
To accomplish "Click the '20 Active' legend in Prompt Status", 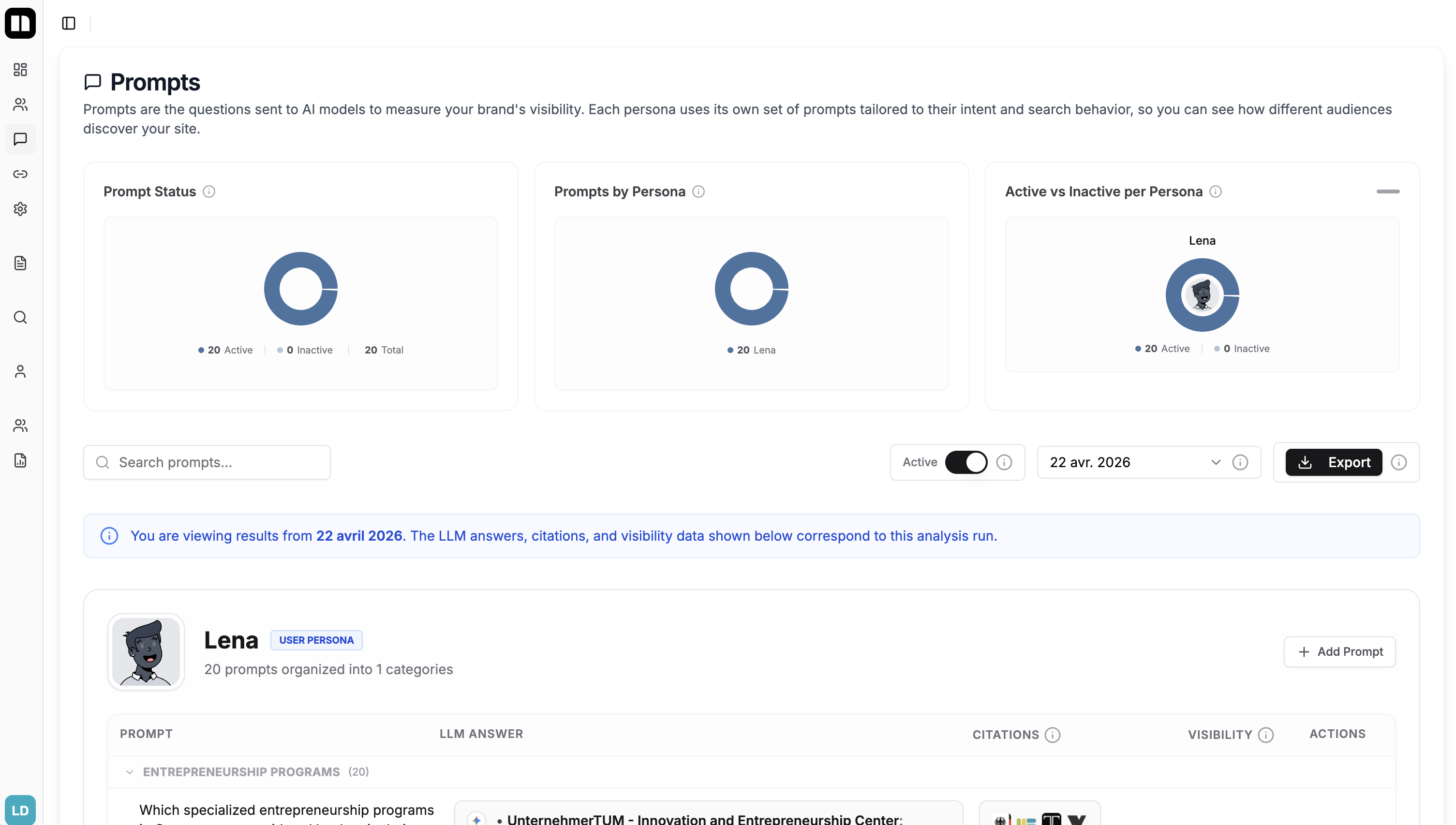I will coord(225,350).
